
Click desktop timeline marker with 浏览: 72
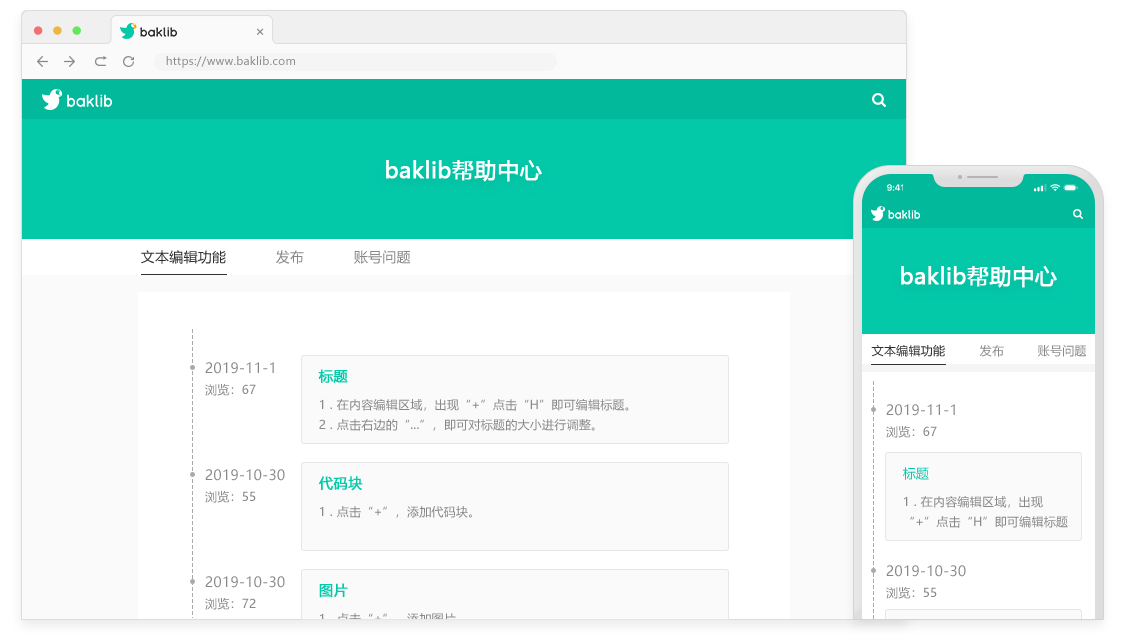tap(193, 581)
